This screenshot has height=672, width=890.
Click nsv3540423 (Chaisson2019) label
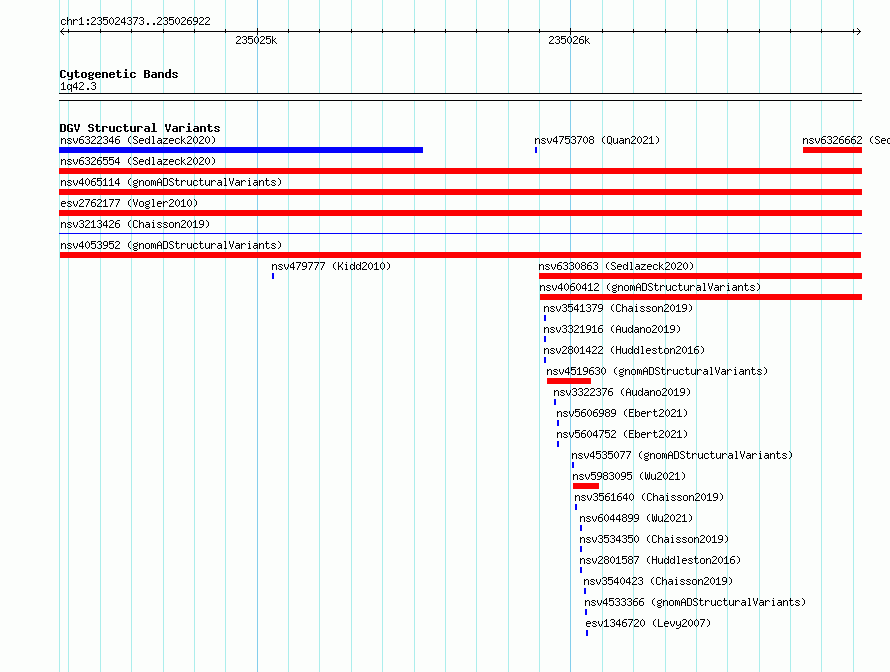click(x=658, y=581)
